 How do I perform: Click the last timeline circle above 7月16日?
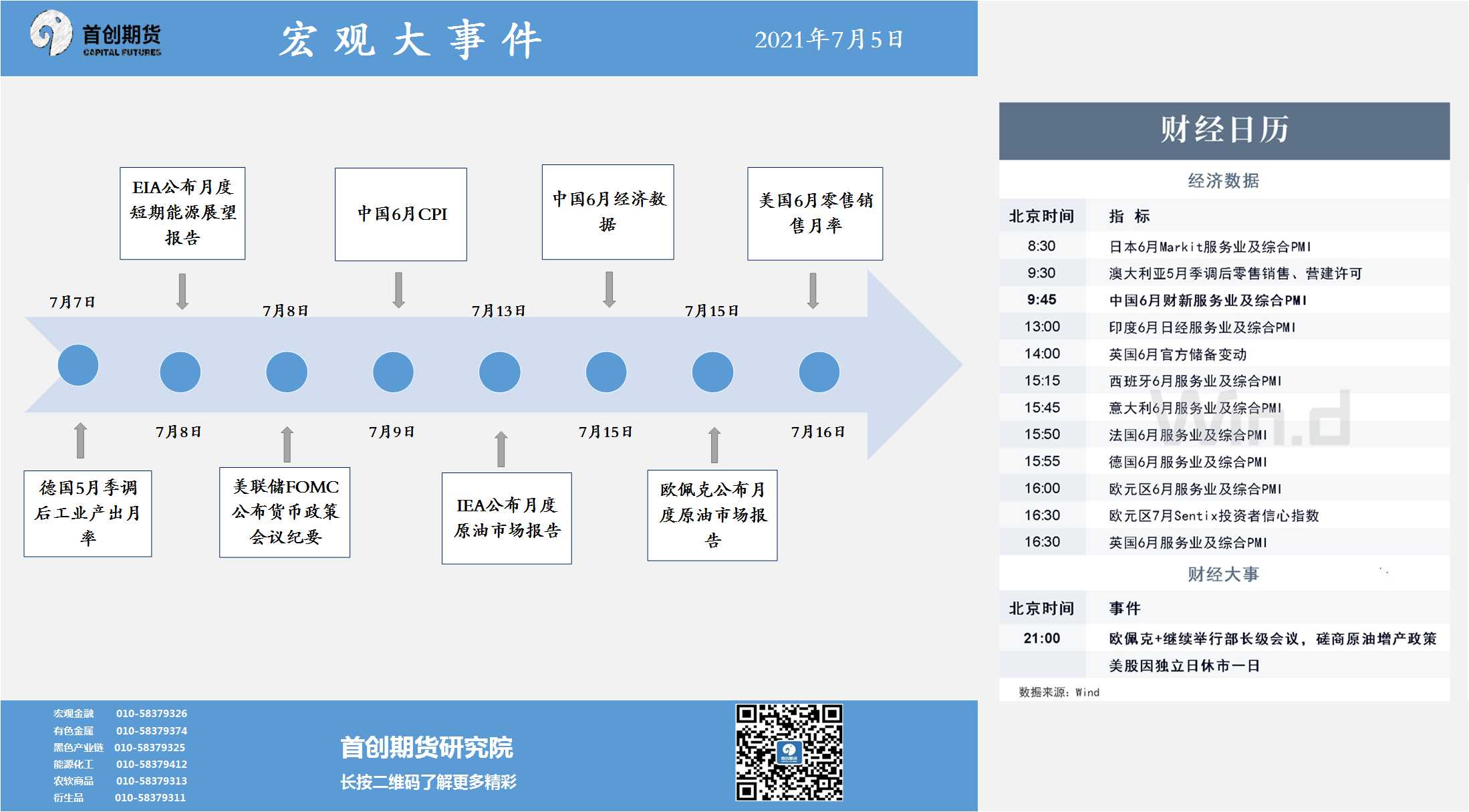point(819,372)
